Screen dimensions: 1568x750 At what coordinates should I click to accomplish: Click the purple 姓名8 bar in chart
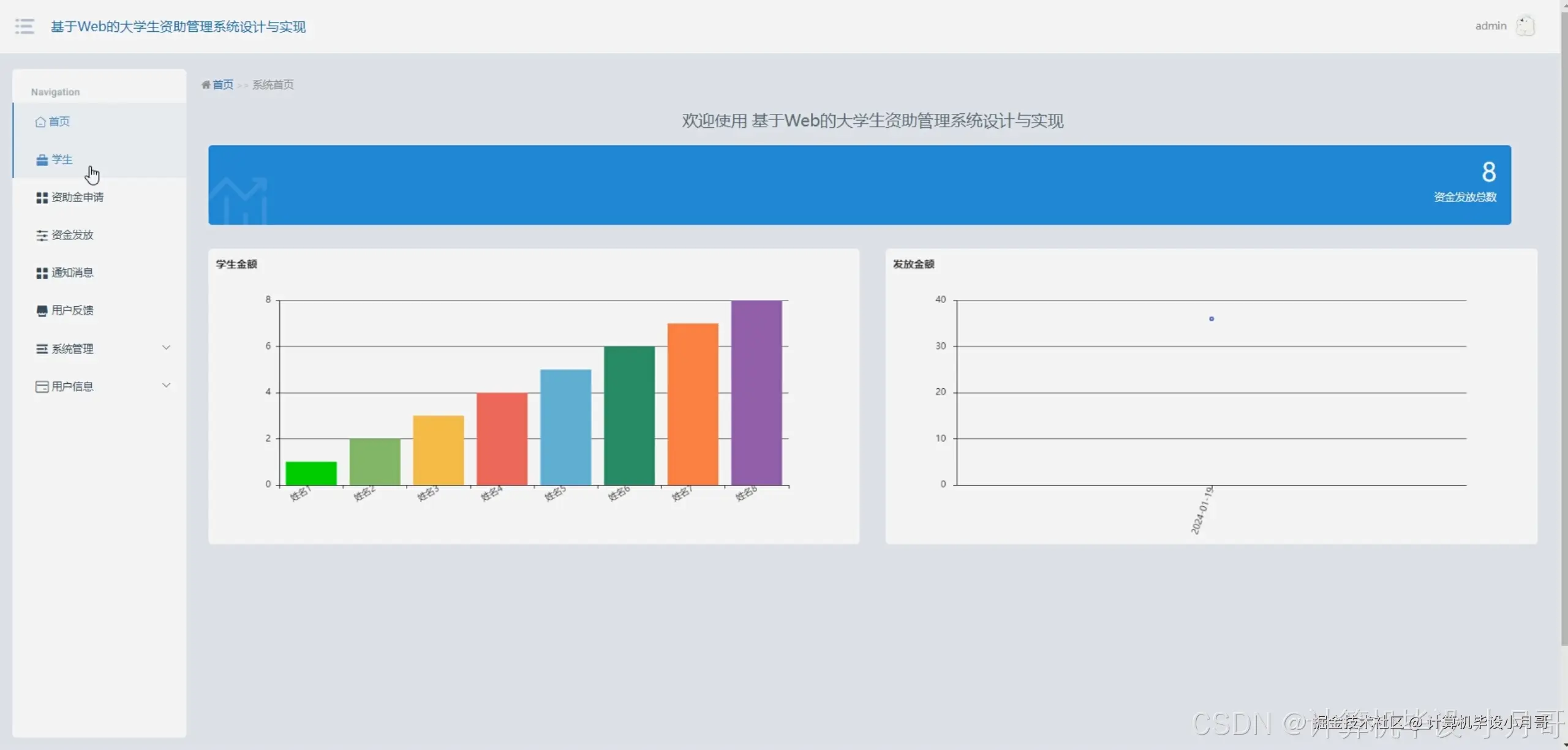point(756,392)
